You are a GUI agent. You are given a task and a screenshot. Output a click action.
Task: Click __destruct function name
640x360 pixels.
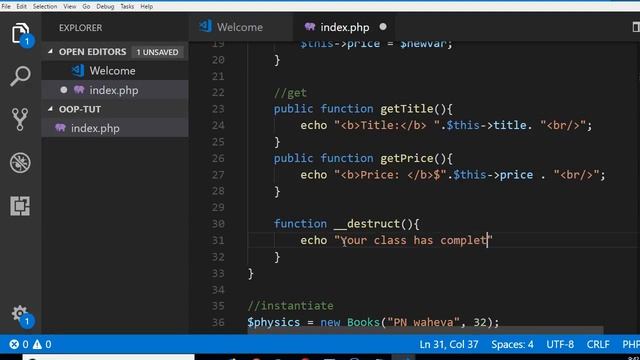click(367, 224)
